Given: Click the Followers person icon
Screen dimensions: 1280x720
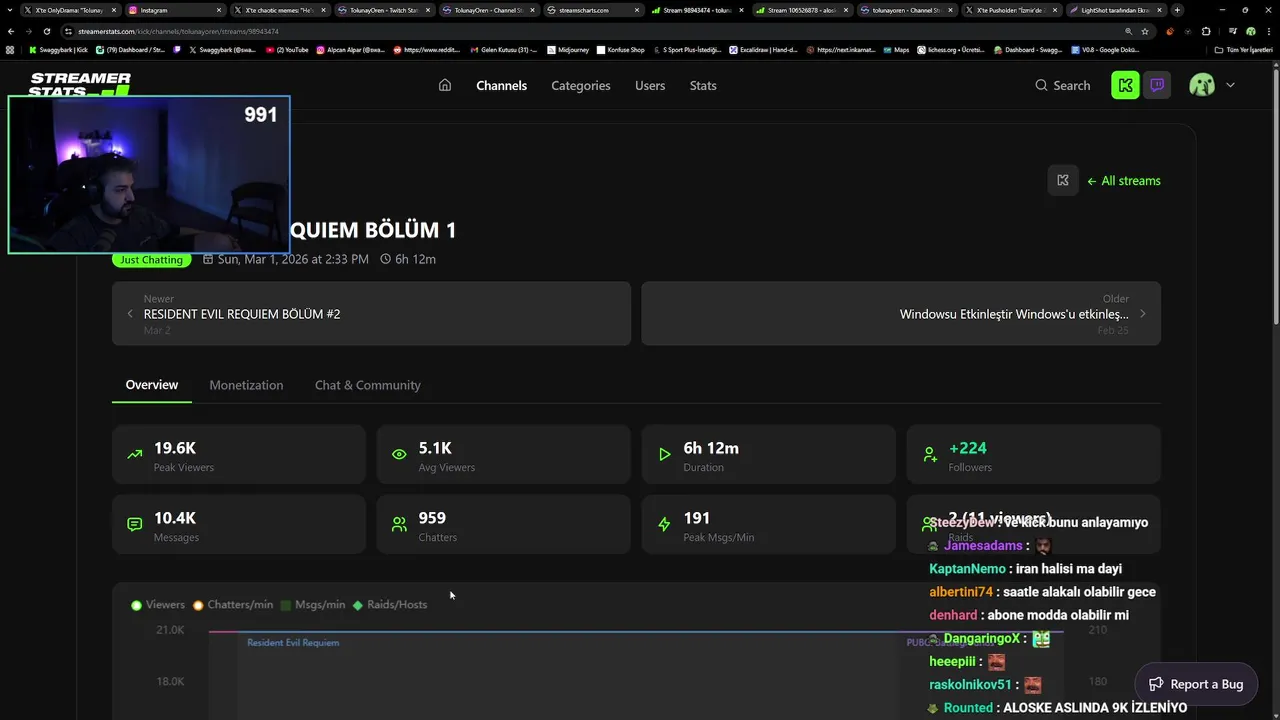Looking at the screenshot, I should [x=929, y=454].
